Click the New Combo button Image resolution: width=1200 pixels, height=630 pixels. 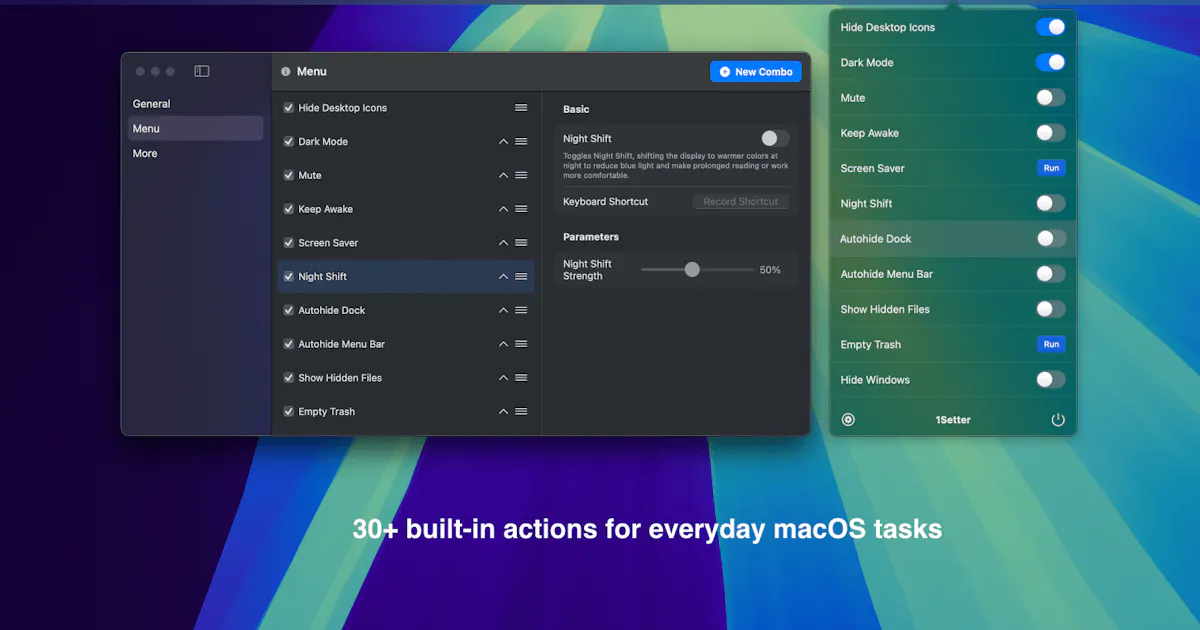tap(756, 72)
